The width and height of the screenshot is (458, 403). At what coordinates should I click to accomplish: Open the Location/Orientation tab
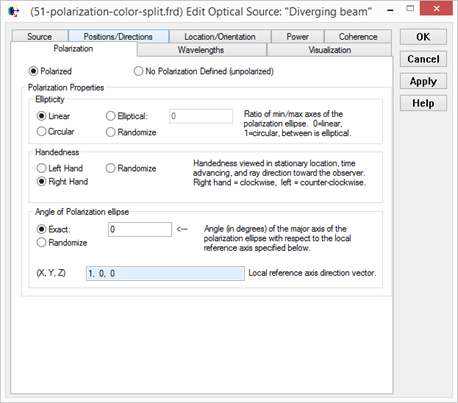[x=220, y=36]
